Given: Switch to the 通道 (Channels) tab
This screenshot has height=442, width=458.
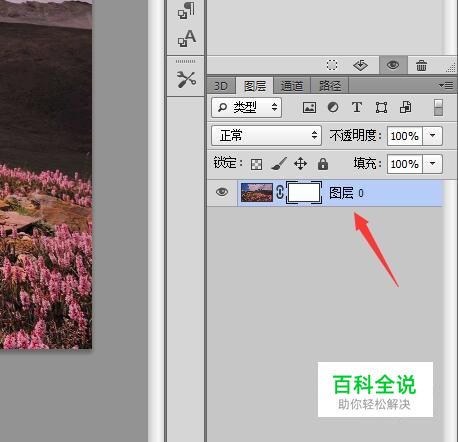Looking at the screenshot, I should (292, 86).
